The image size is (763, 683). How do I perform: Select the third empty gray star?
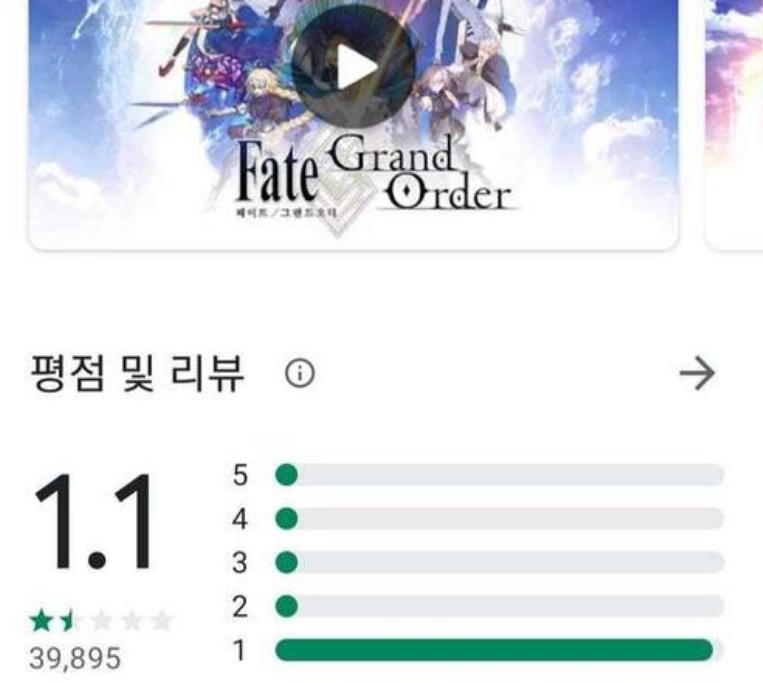[x=101, y=621]
